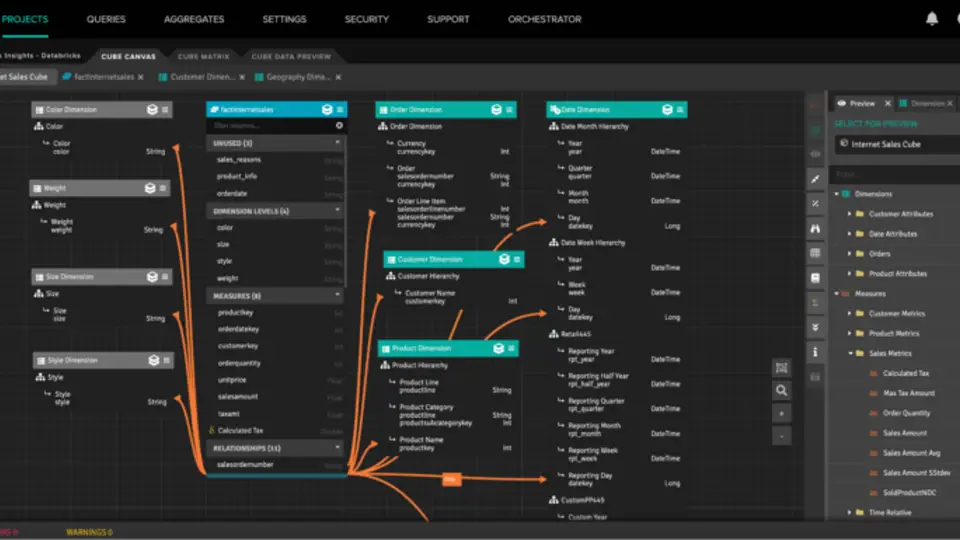Open the SETTINGS menu

284,19
